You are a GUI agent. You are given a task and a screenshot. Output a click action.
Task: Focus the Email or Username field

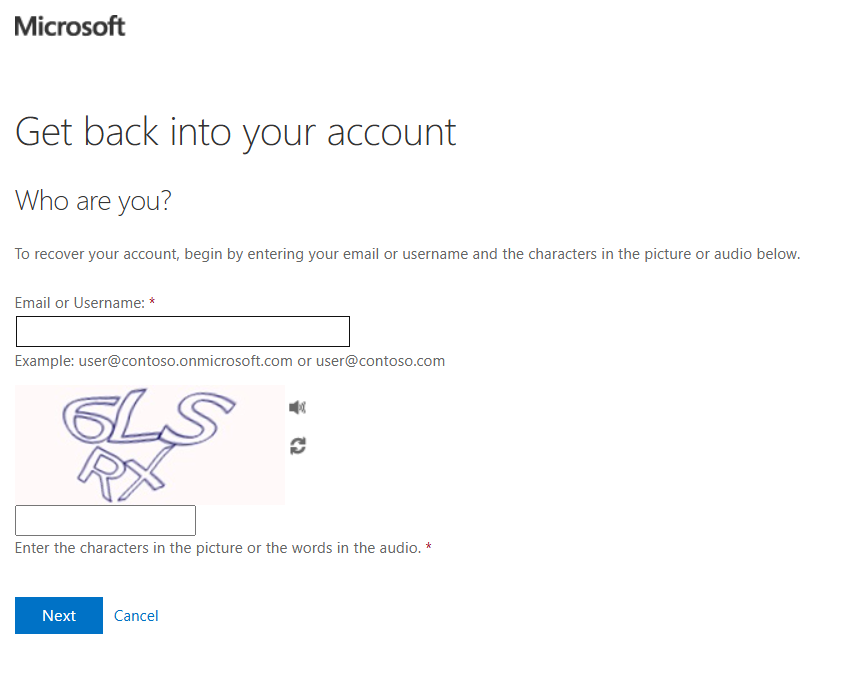tap(183, 331)
